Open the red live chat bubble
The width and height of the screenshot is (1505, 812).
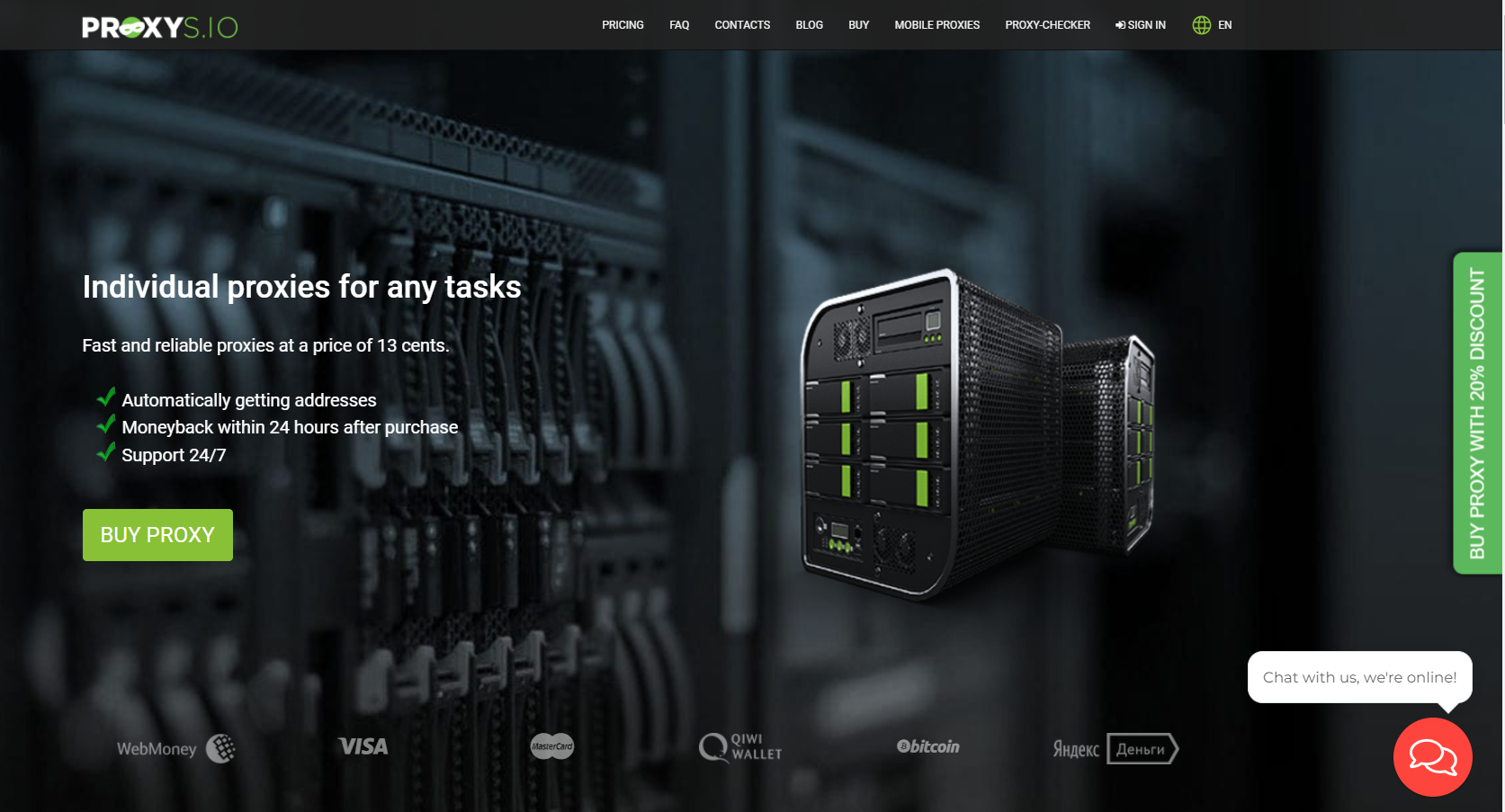1432,756
